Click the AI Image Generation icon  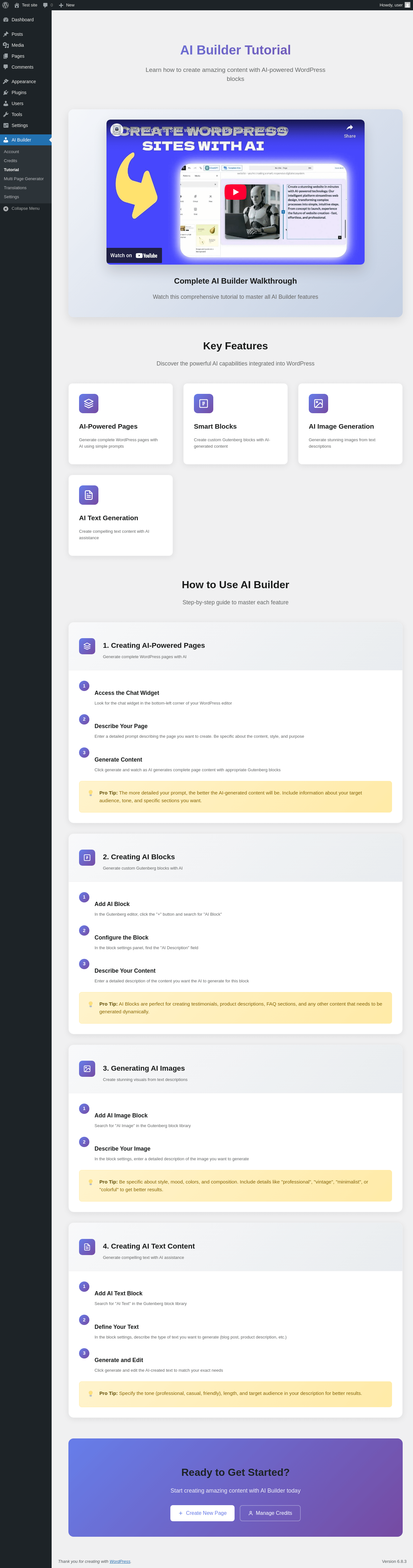[318, 403]
